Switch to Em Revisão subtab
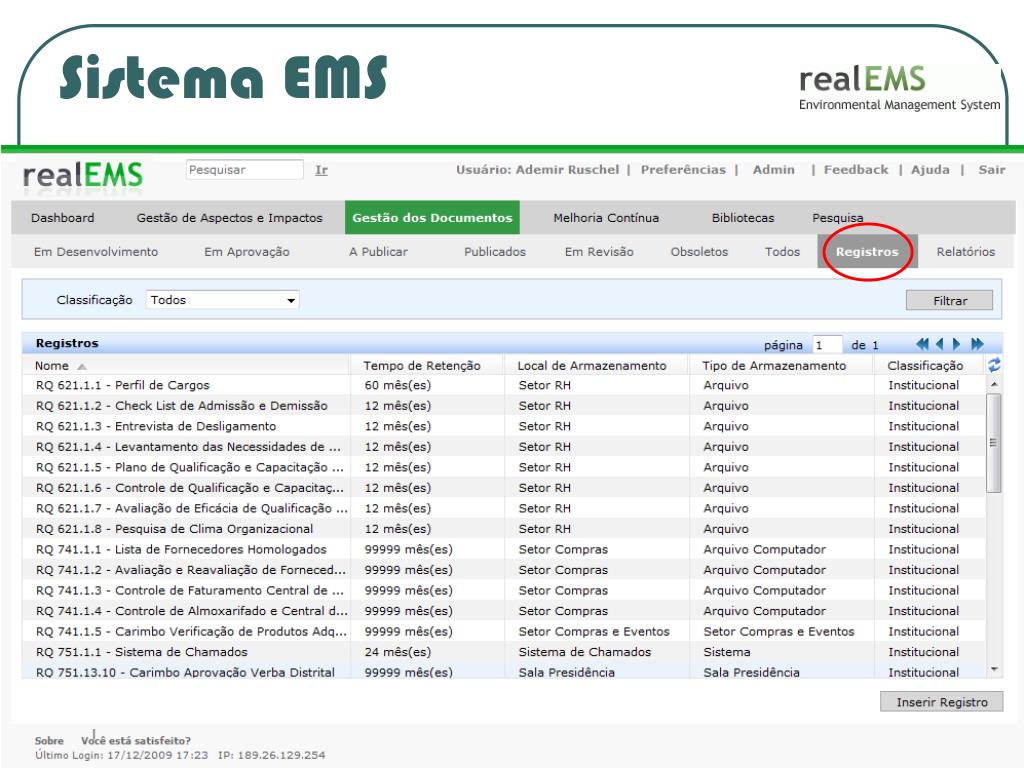This screenshot has width=1024, height=768. pyautogui.click(x=599, y=251)
